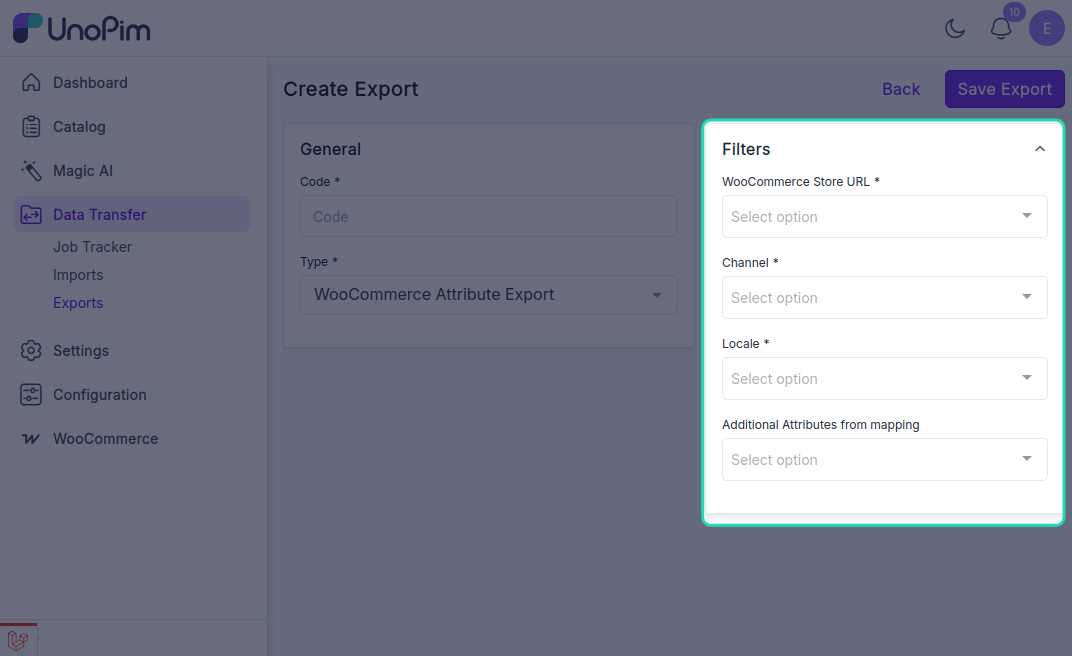Select Data Transfer in sidebar
Image resolution: width=1072 pixels, height=656 pixels.
tap(132, 215)
